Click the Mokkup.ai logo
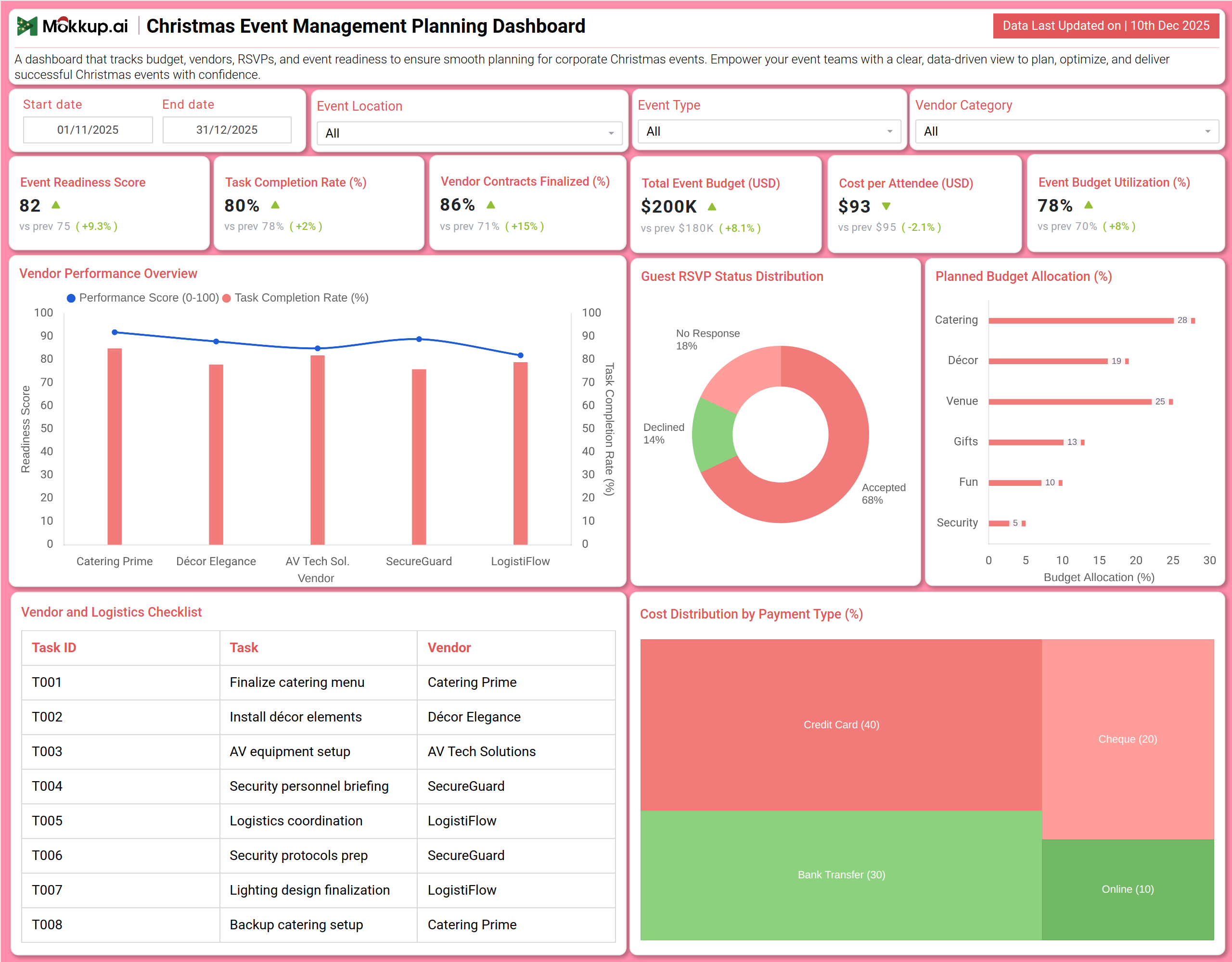The width and height of the screenshot is (1232, 962). [x=72, y=26]
